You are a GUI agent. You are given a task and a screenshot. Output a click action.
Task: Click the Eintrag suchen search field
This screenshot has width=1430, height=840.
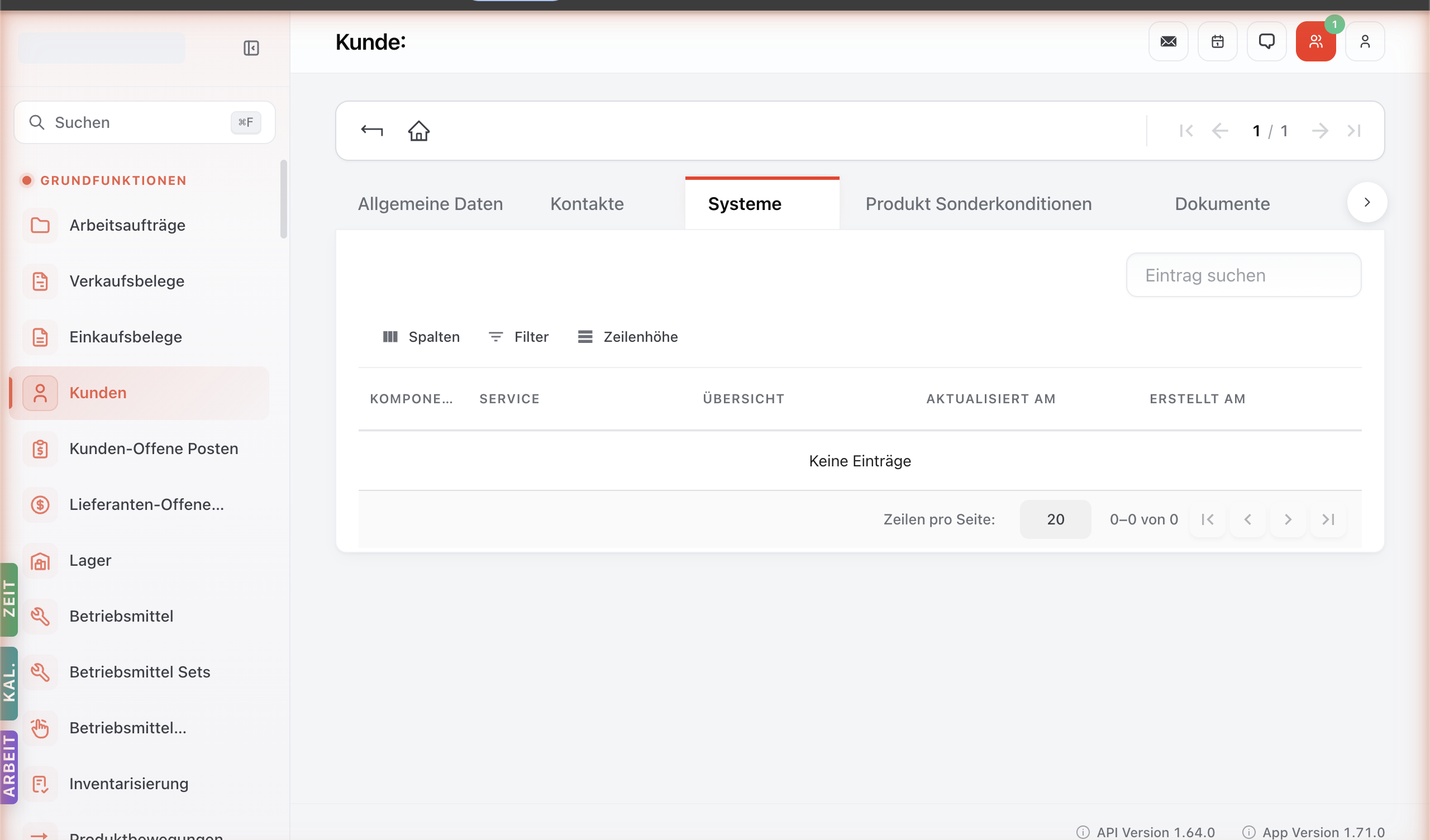1243,275
